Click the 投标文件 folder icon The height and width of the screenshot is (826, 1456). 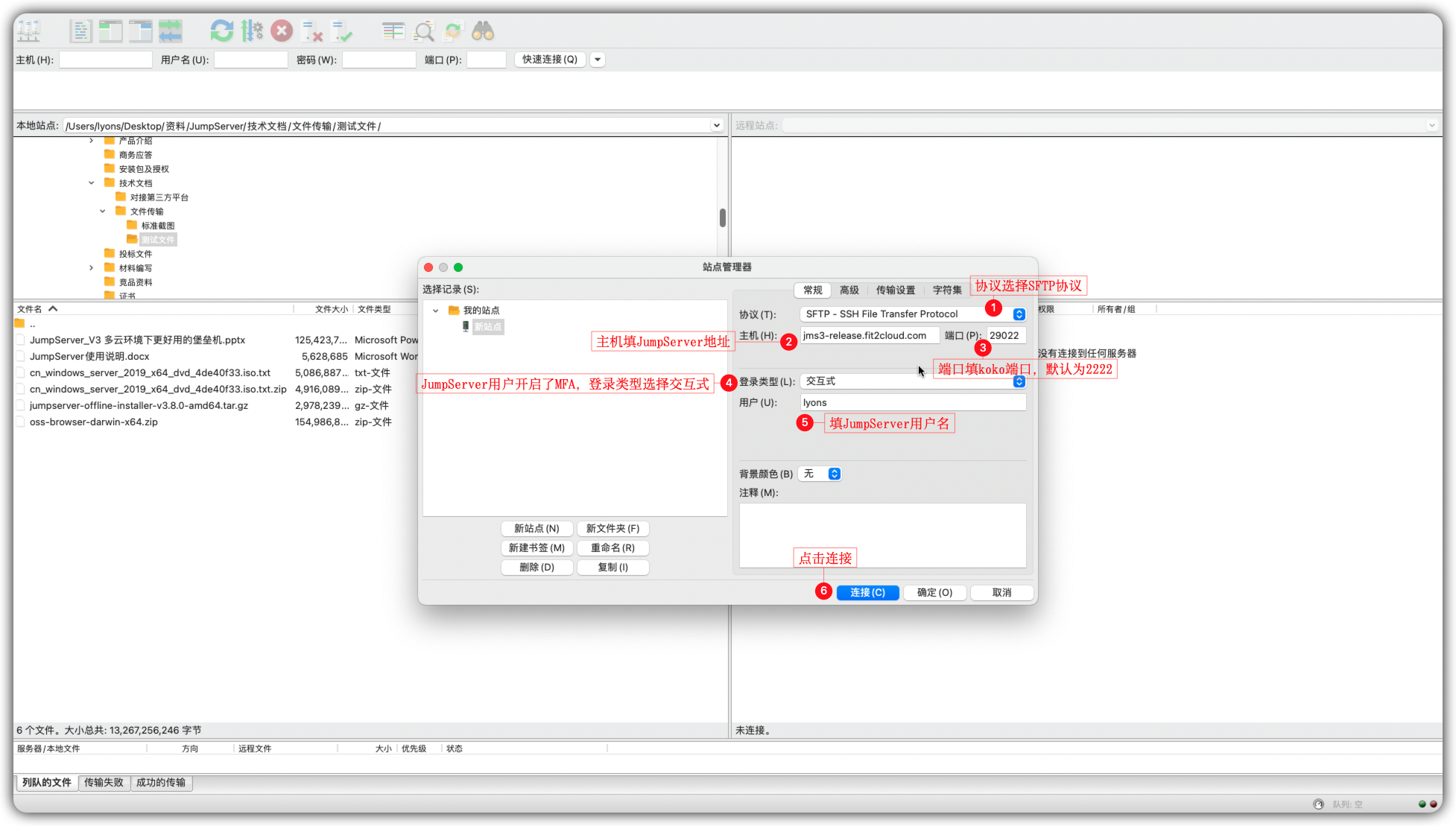(x=110, y=253)
